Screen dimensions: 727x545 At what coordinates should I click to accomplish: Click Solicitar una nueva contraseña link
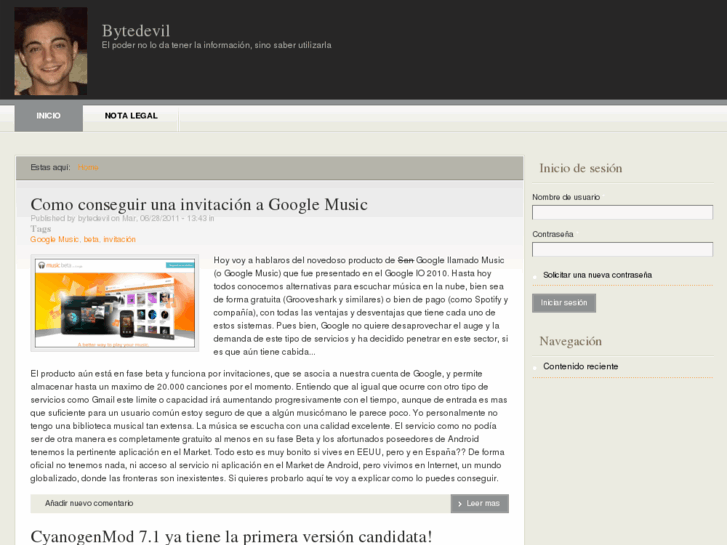pyautogui.click(x=597, y=275)
